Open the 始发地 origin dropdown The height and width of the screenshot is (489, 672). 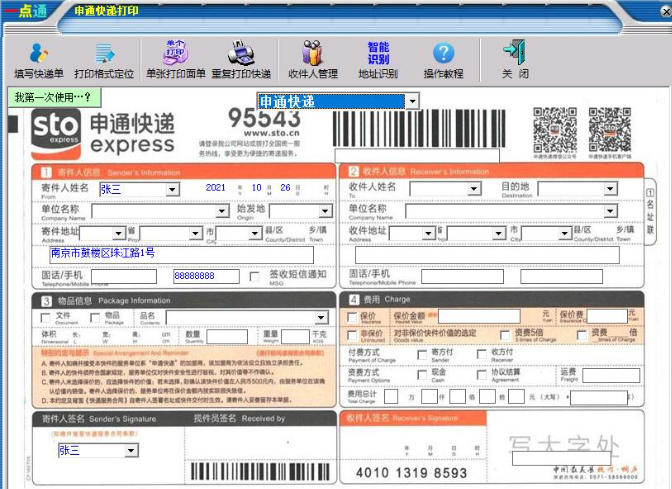click(x=325, y=211)
